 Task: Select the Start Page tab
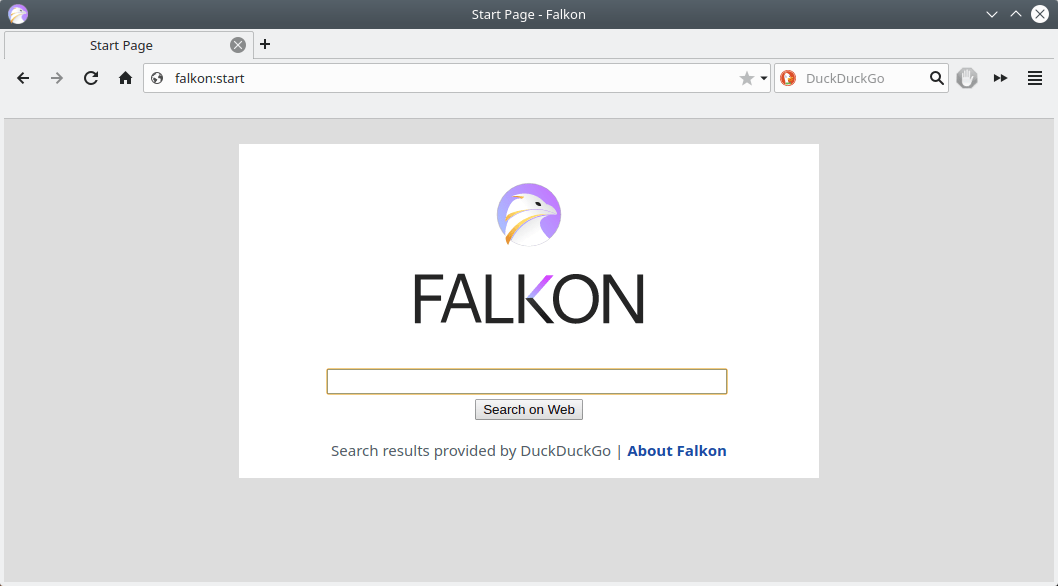tap(128, 45)
